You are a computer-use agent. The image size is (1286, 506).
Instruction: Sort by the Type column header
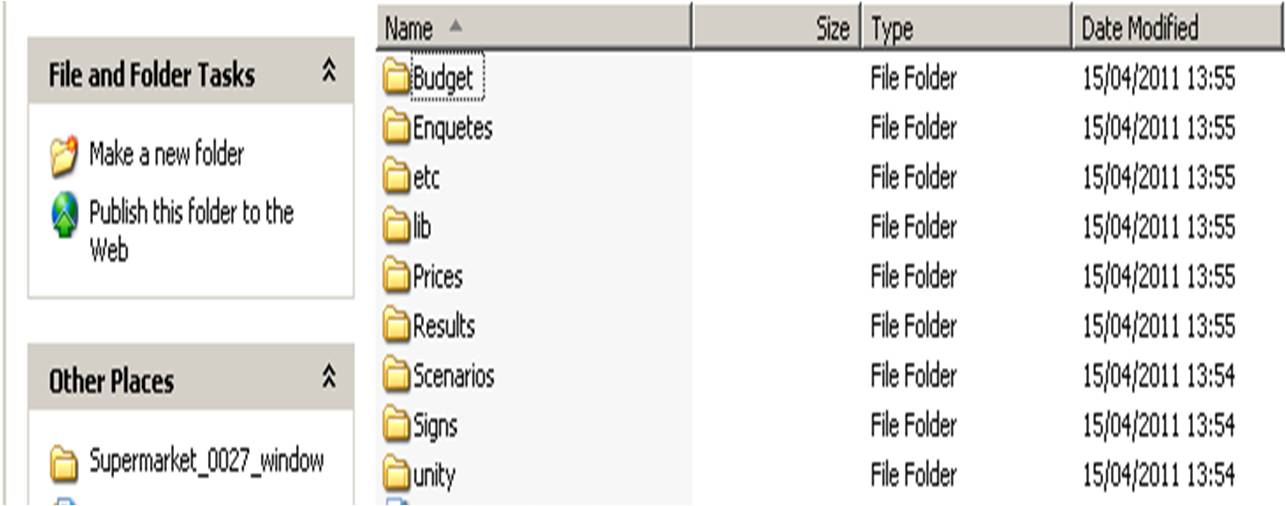coord(968,28)
